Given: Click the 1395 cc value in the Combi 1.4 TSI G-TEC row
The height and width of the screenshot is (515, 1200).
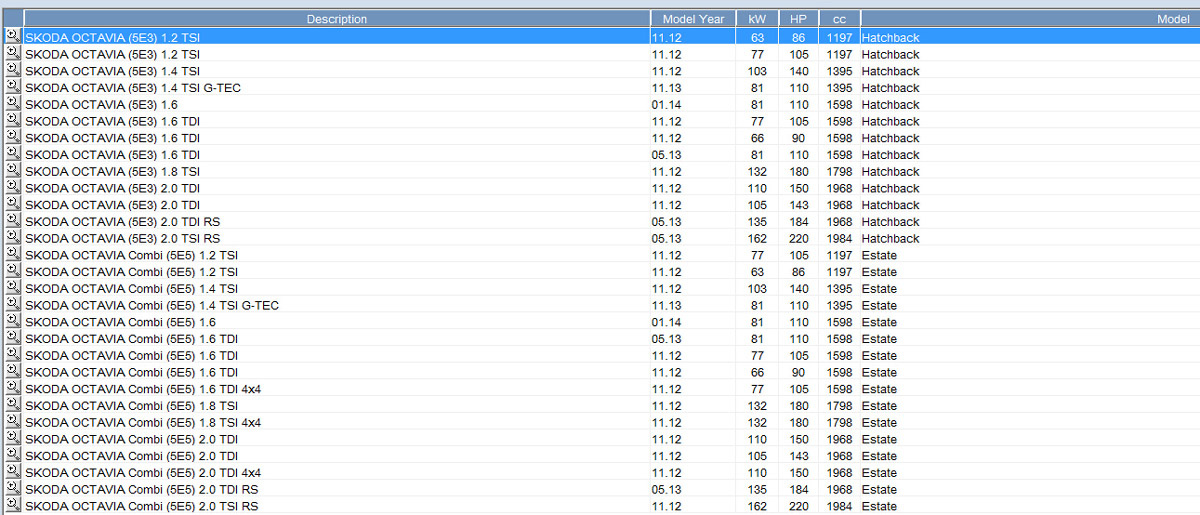Looking at the screenshot, I should click(x=840, y=305).
